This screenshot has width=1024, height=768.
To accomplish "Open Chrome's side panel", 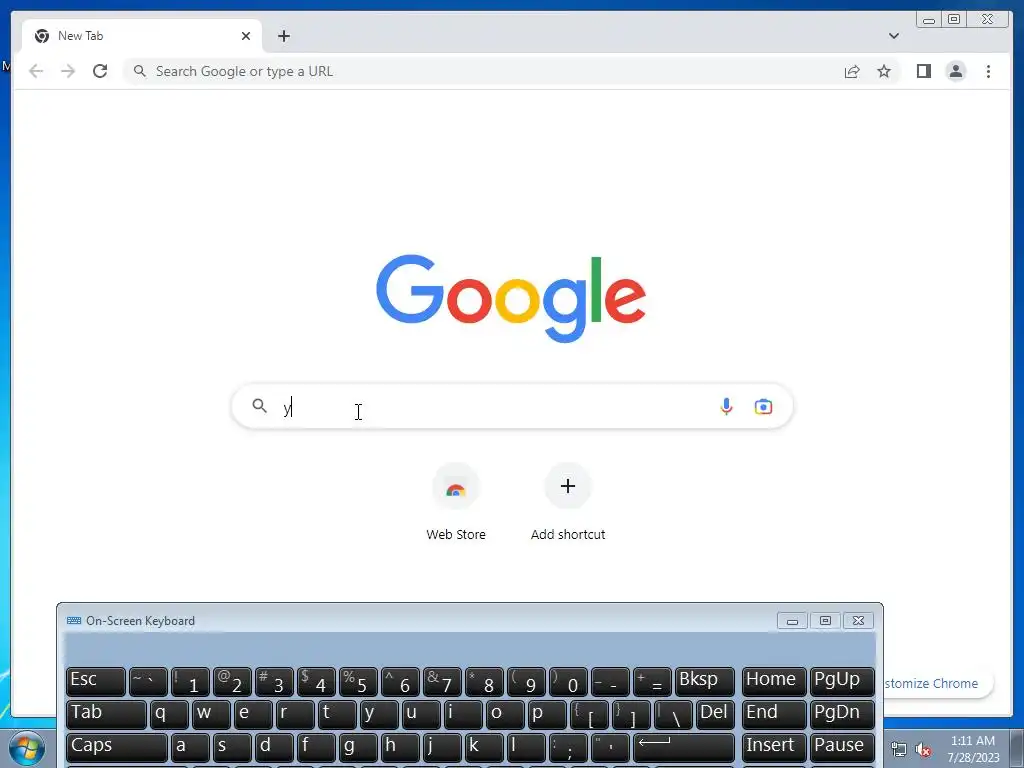I will (x=923, y=71).
